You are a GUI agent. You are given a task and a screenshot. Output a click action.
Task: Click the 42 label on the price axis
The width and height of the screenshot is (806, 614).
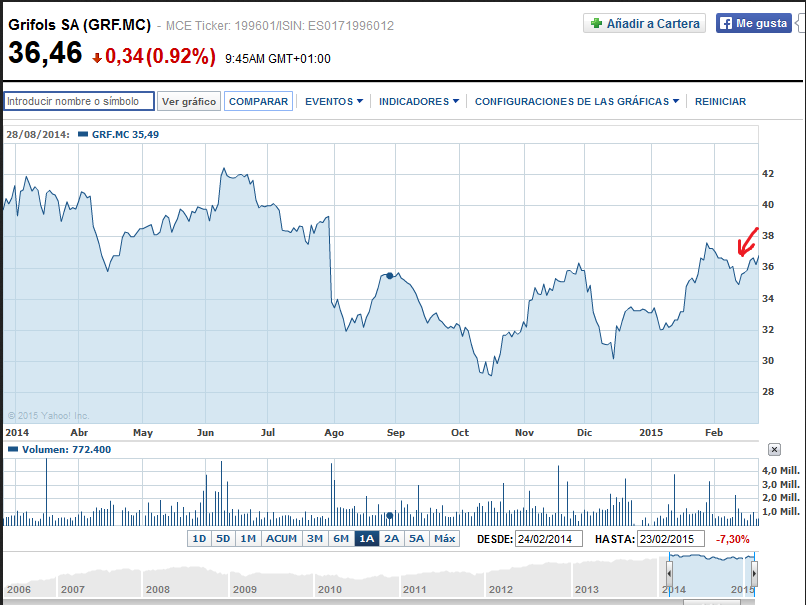767,174
